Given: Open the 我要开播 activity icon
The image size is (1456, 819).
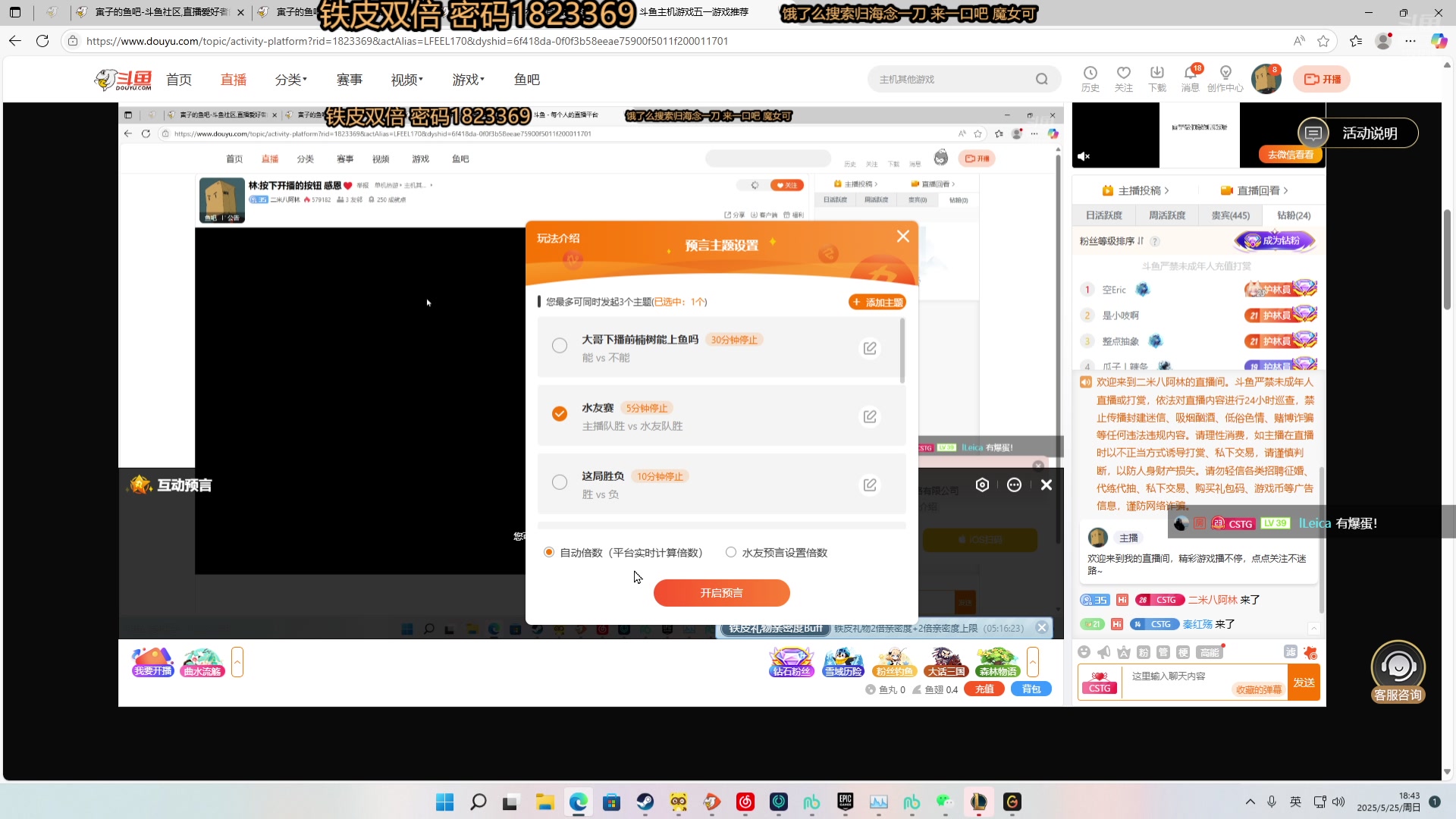Looking at the screenshot, I should 152,662.
